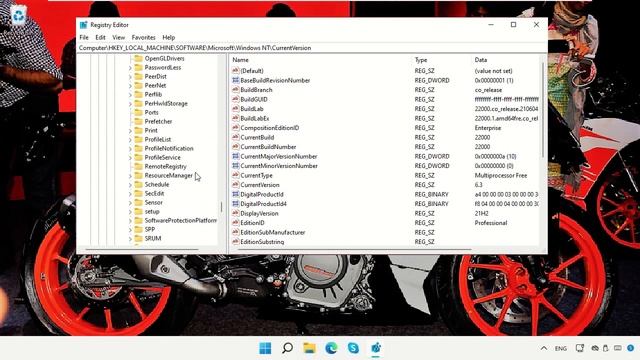Select the ProfileNotification key
Image resolution: width=640 pixels, height=360 pixels.
coord(169,148)
